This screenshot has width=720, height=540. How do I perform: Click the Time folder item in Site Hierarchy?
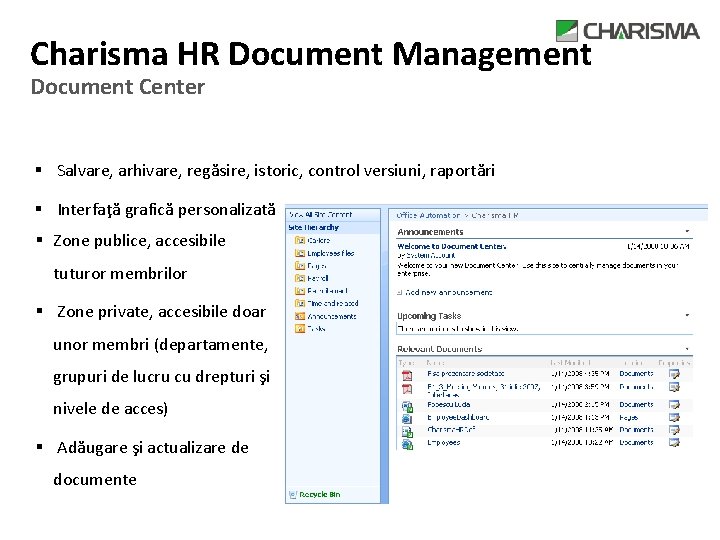333,304
